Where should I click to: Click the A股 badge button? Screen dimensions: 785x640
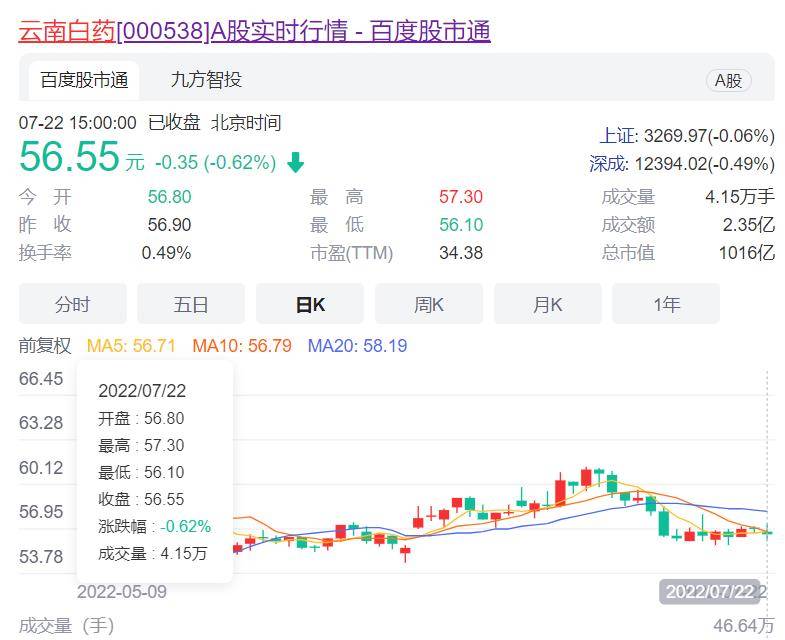point(728,80)
